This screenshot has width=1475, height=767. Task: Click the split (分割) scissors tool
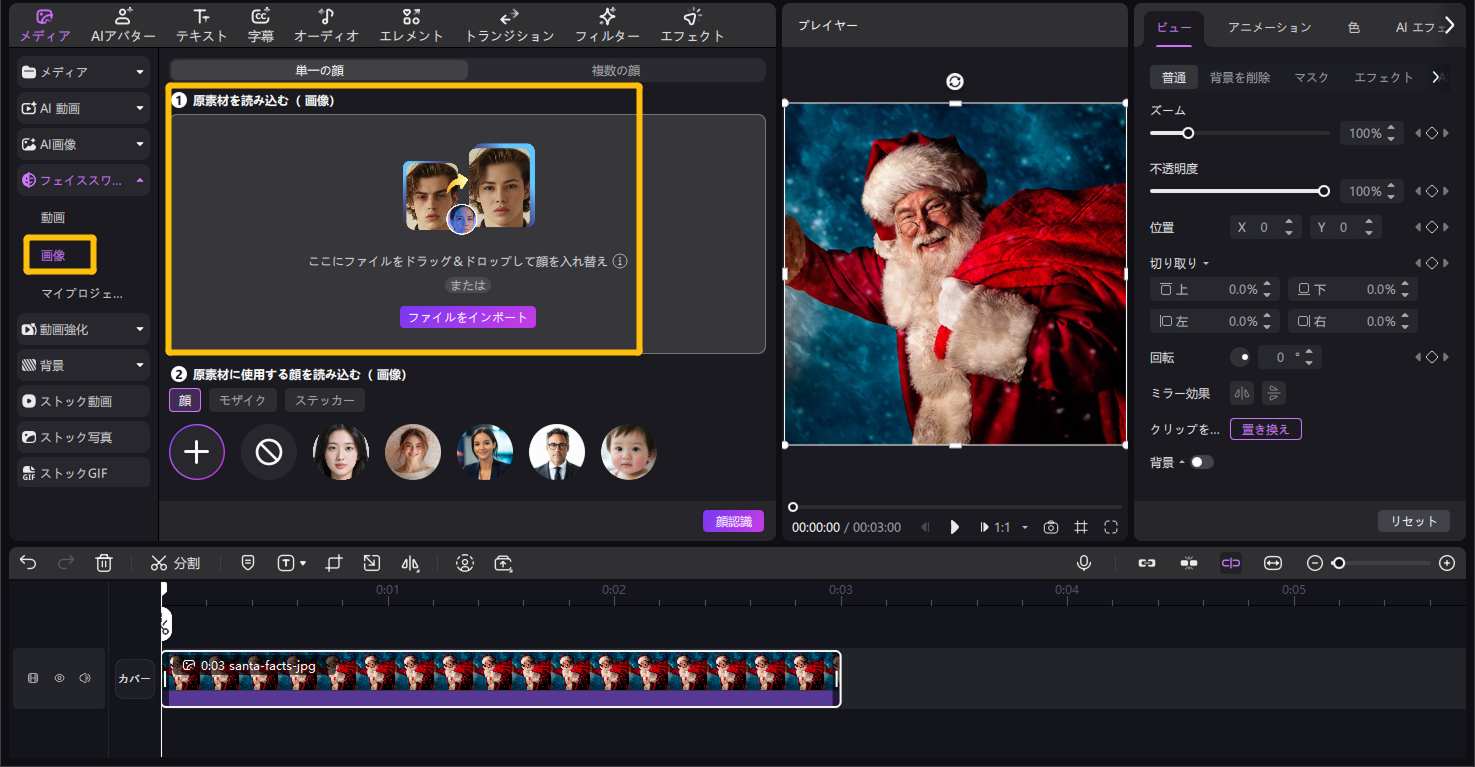pos(175,563)
